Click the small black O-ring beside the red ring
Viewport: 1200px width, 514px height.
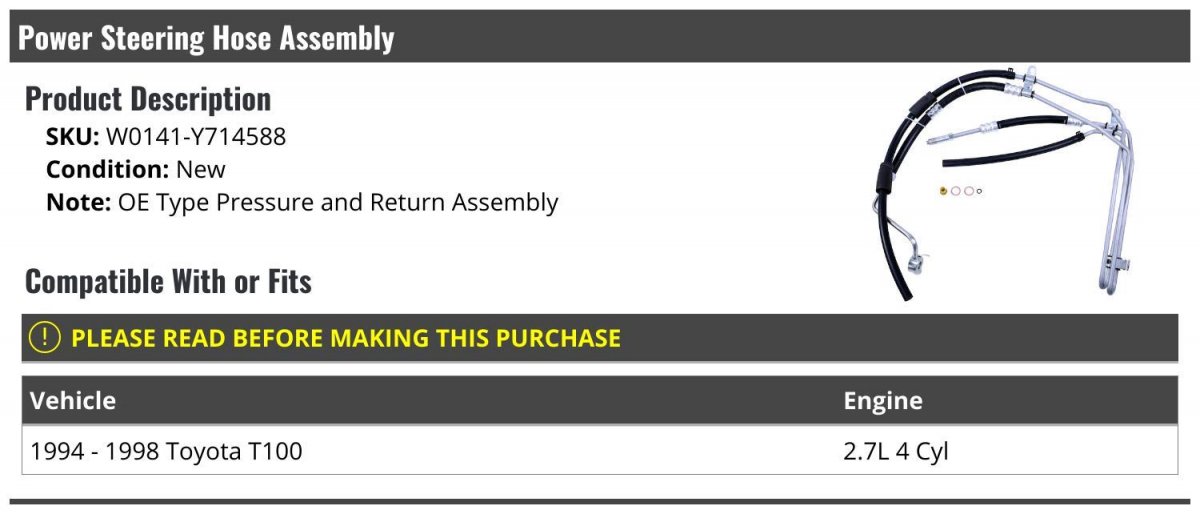(979, 191)
